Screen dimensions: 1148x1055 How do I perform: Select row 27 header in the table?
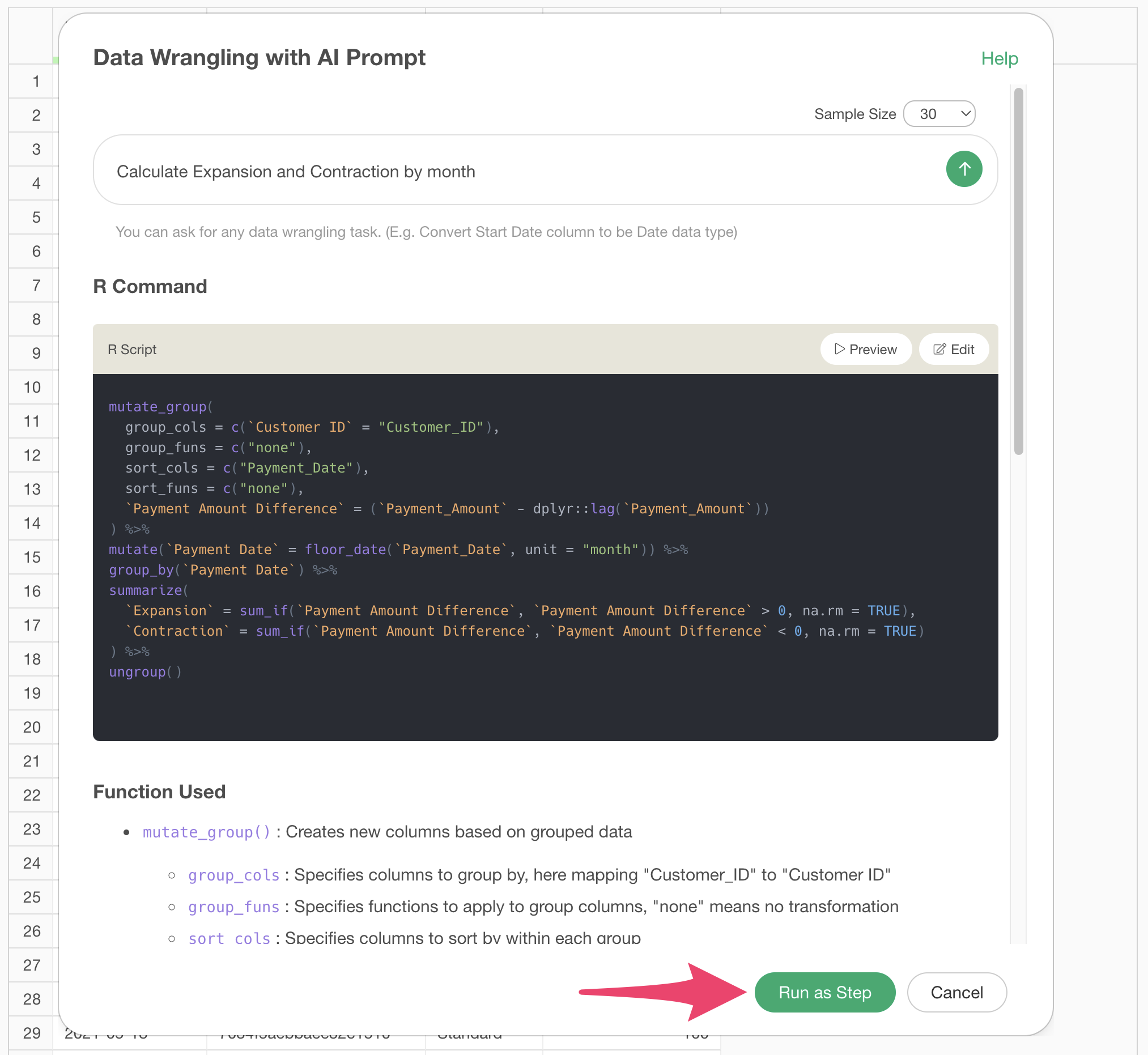(32, 965)
